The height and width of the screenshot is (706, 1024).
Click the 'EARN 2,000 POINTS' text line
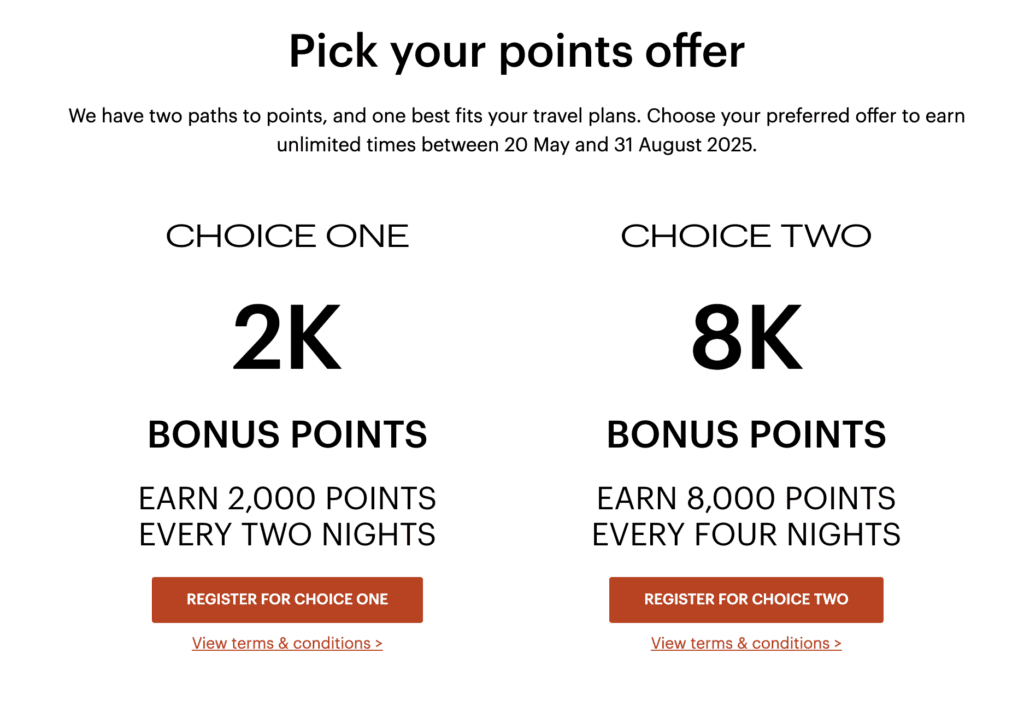coord(287,499)
